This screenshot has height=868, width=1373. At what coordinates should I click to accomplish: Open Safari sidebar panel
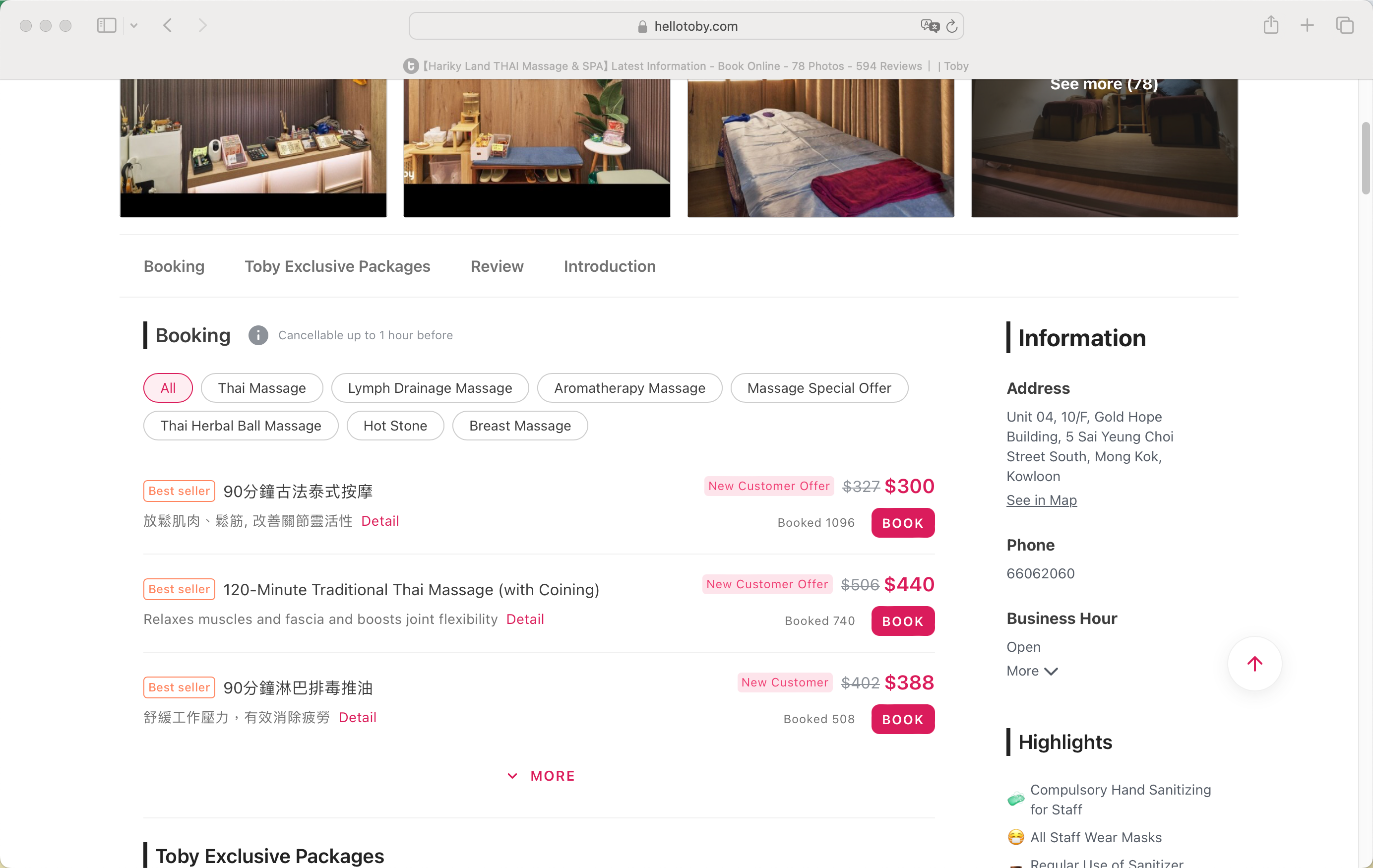tap(107, 26)
